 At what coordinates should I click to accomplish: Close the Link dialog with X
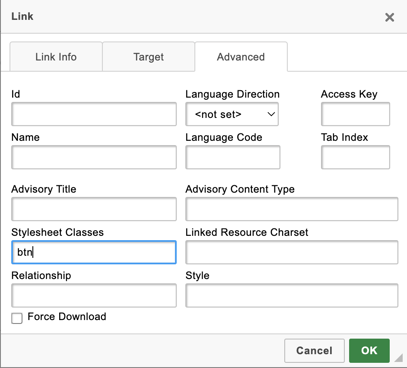(389, 17)
